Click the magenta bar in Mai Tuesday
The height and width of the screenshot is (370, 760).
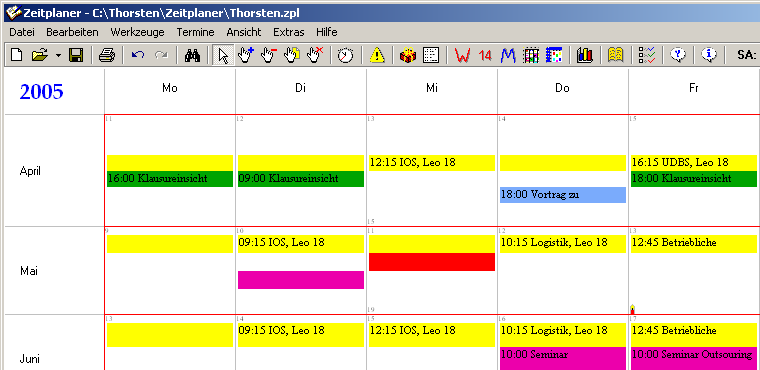click(x=301, y=280)
